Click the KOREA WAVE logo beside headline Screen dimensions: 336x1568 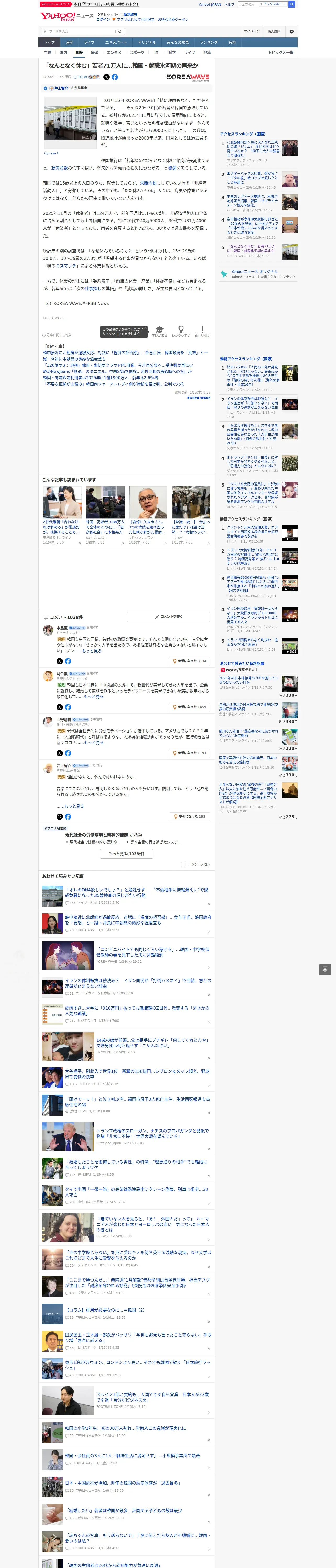188,77
